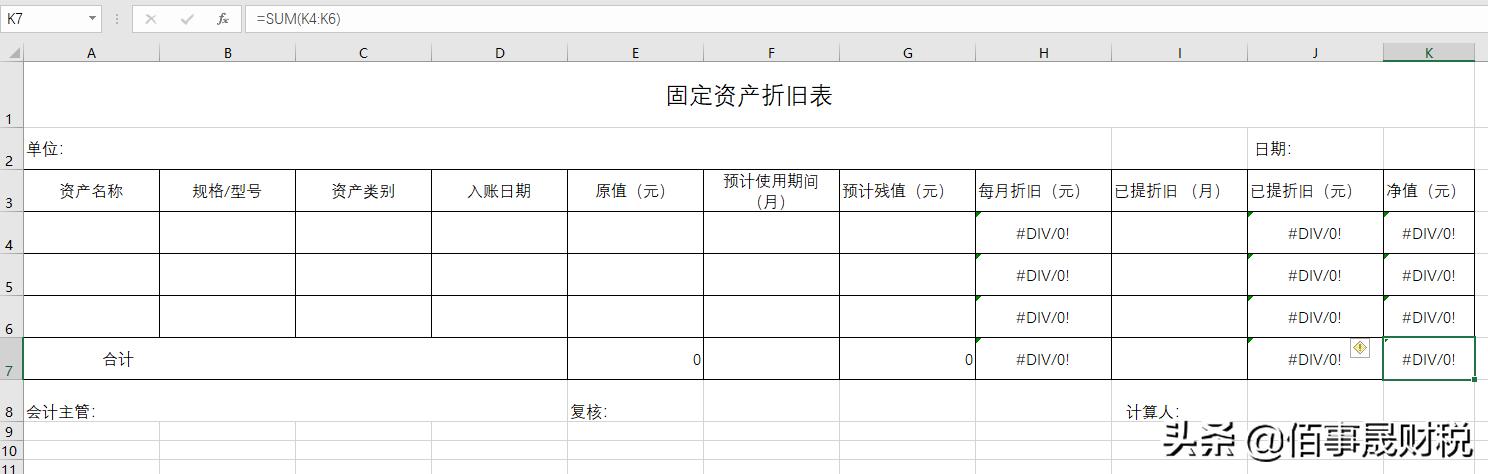Click cell J5 showing #DIV/0!
This screenshot has height=474, width=1488.
1315,275
